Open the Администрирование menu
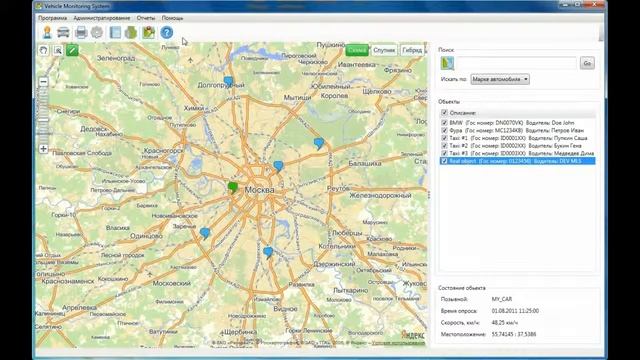Screen dimensions: 640x360 click(x=102, y=18)
